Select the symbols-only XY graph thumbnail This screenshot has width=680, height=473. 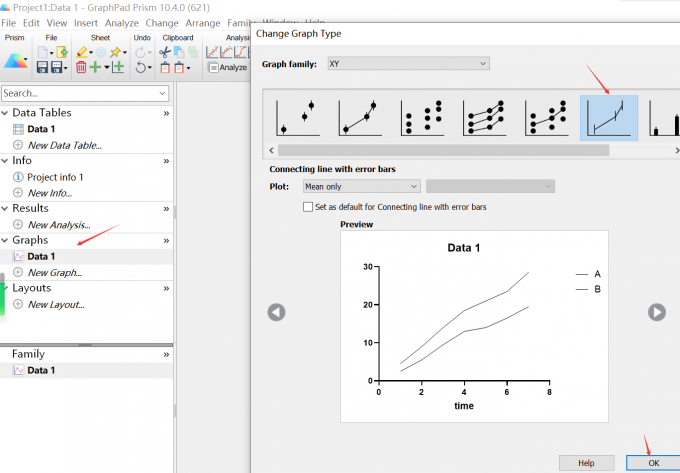tap(298, 117)
